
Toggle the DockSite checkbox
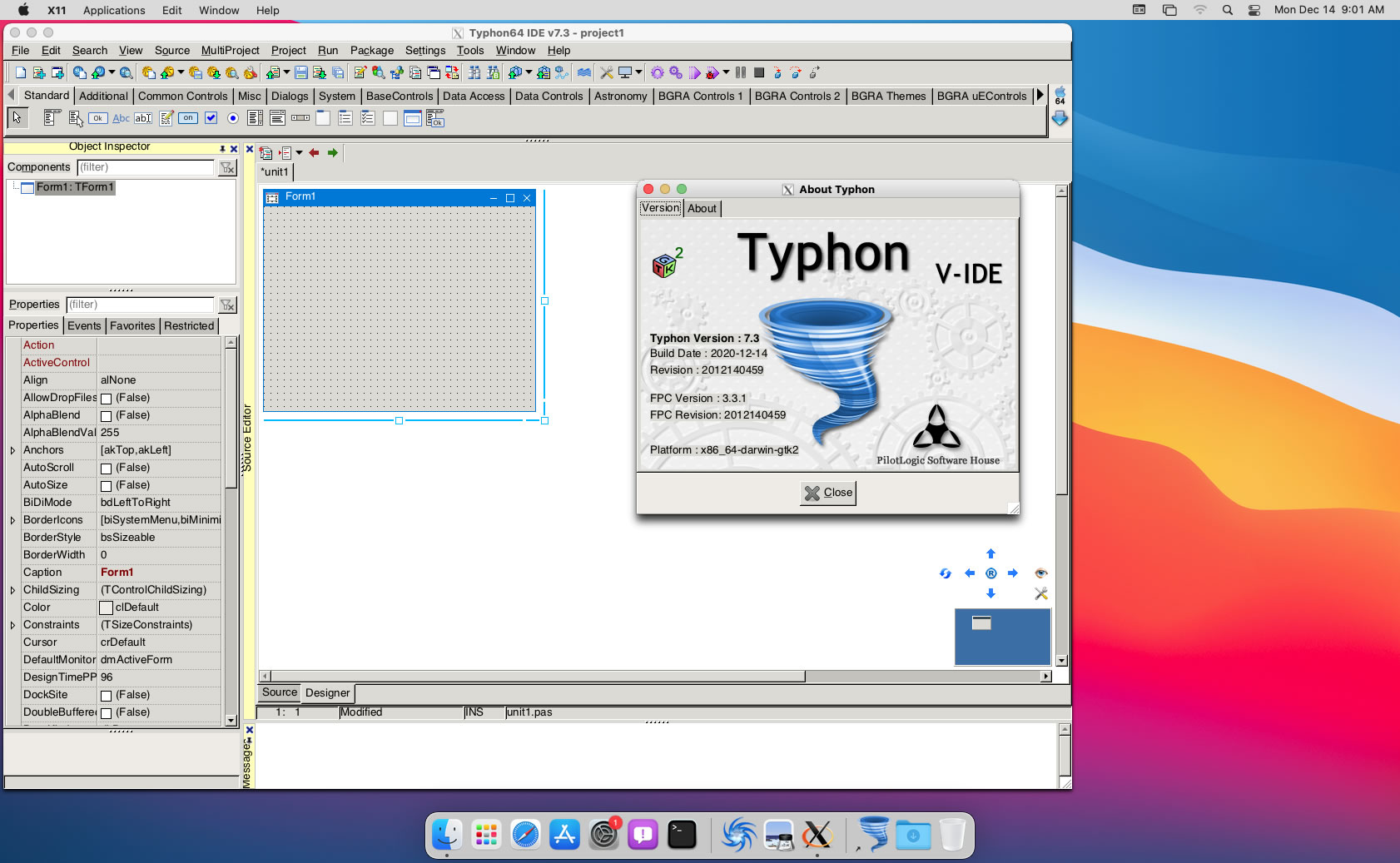tap(106, 696)
